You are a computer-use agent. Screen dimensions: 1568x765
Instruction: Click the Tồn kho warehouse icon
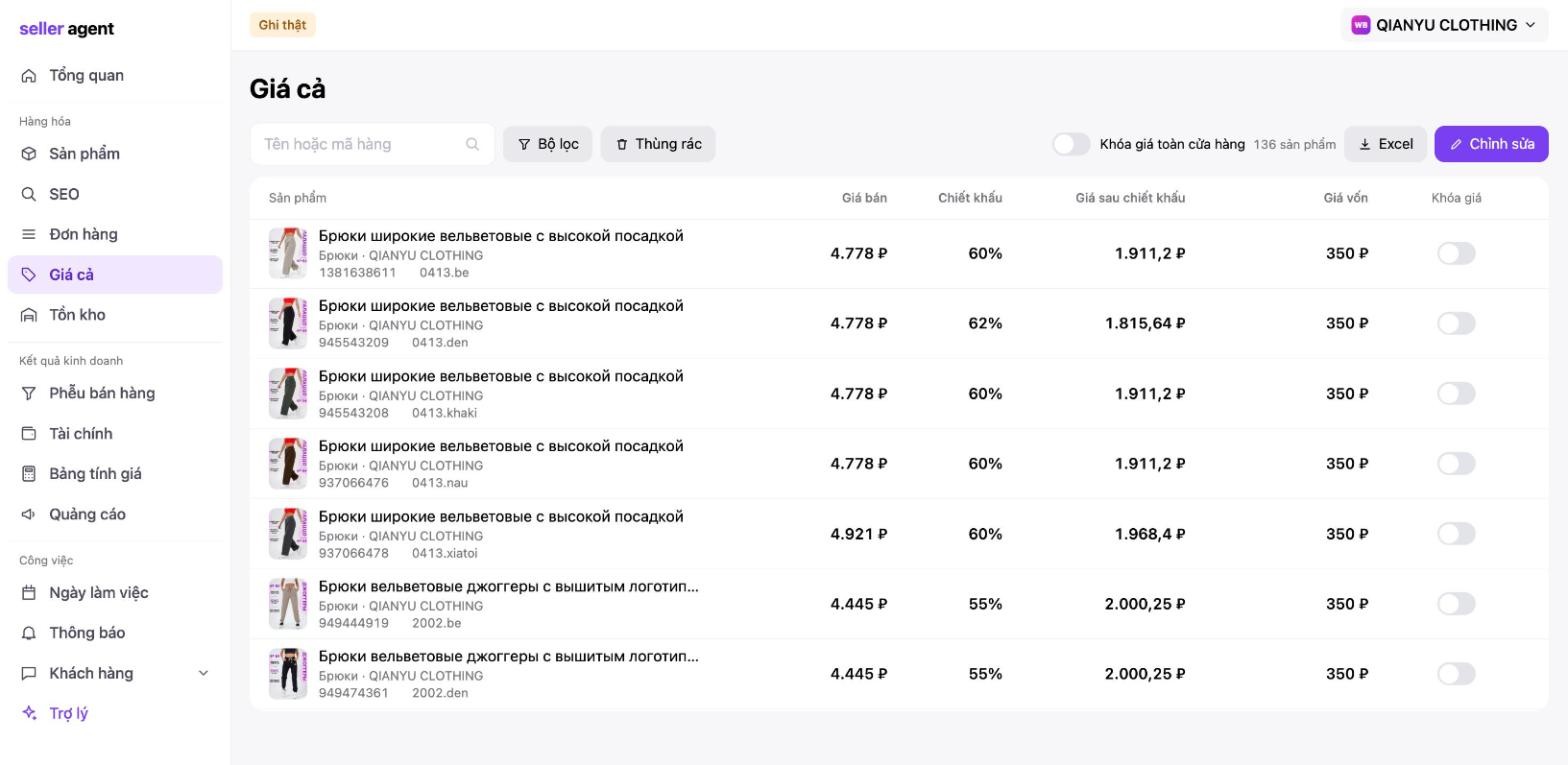[x=29, y=315]
